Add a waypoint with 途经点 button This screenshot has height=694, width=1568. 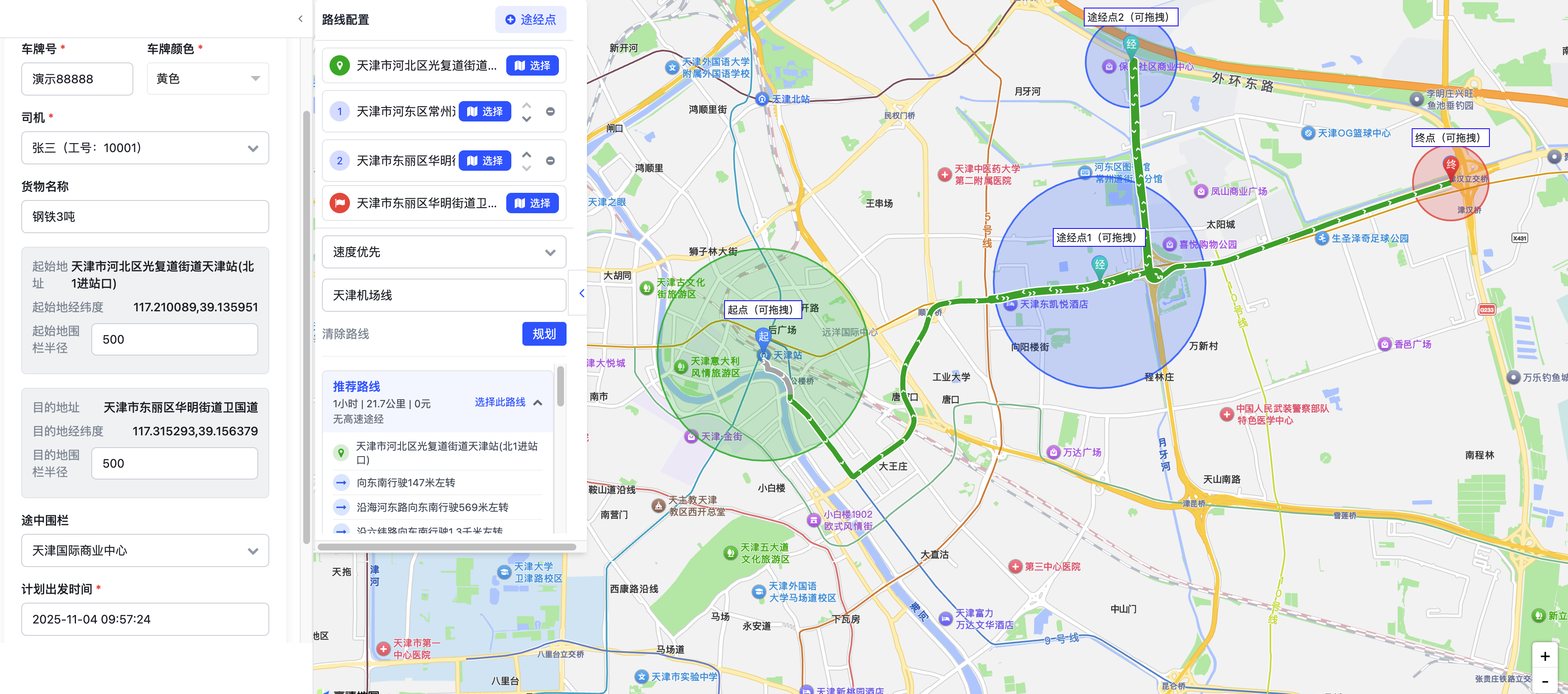531,20
